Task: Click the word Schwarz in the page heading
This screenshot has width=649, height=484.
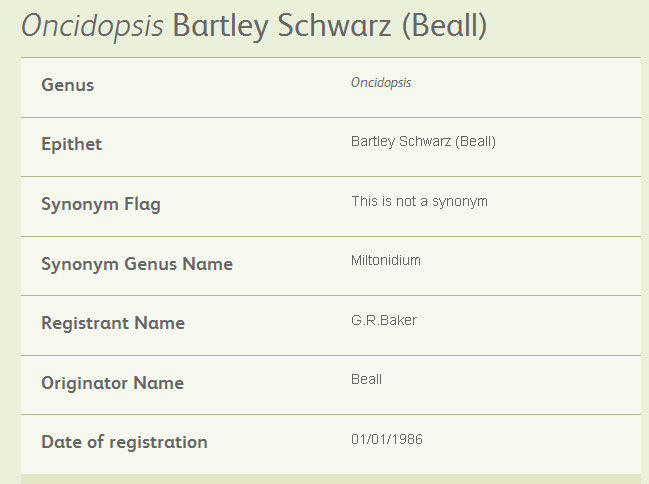Action: pos(334,26)
